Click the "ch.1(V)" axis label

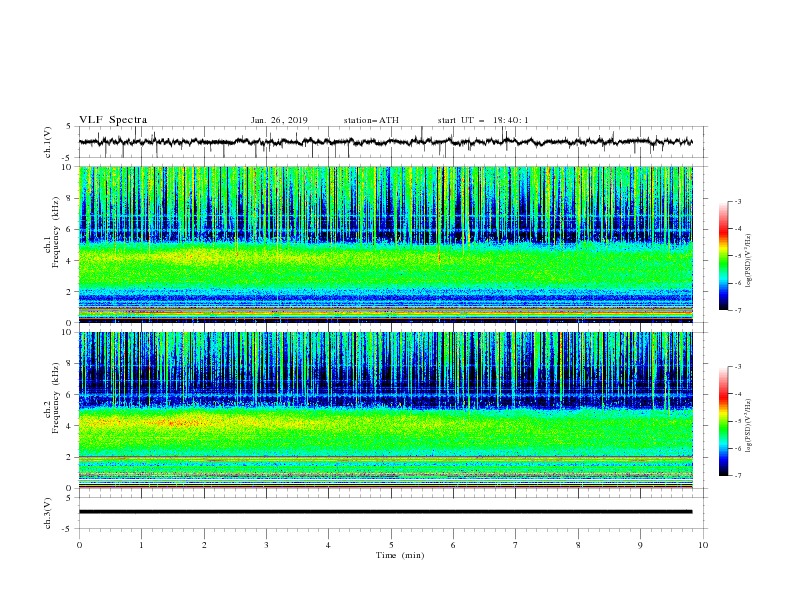48,142
